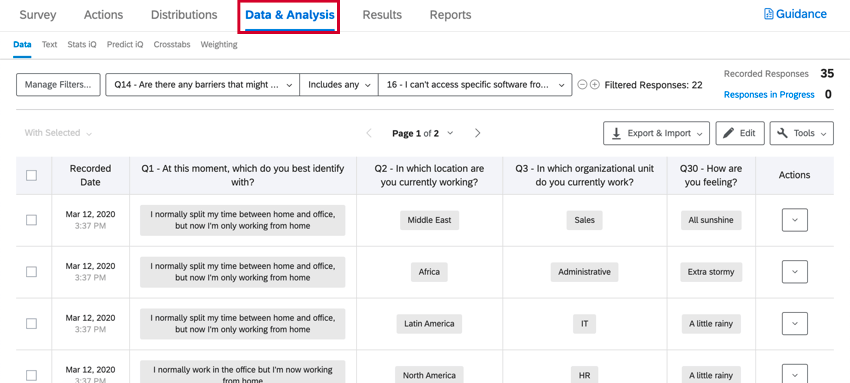
Task: Open page selector 'Page 1 of 2'
Action: click(x=423, y=133)
